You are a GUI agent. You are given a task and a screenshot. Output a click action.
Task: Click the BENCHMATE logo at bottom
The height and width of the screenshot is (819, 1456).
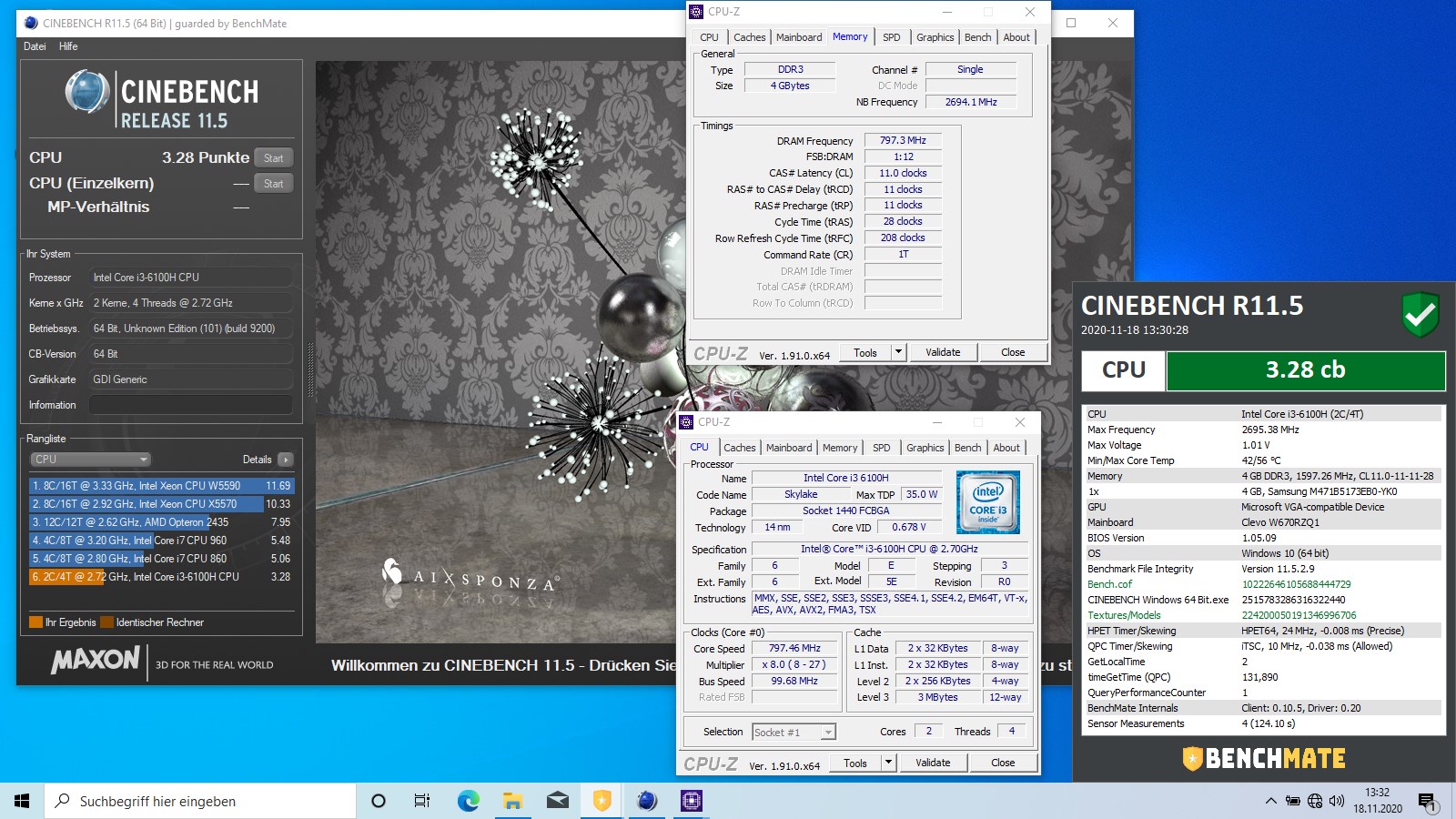[x=1263, y=758]
